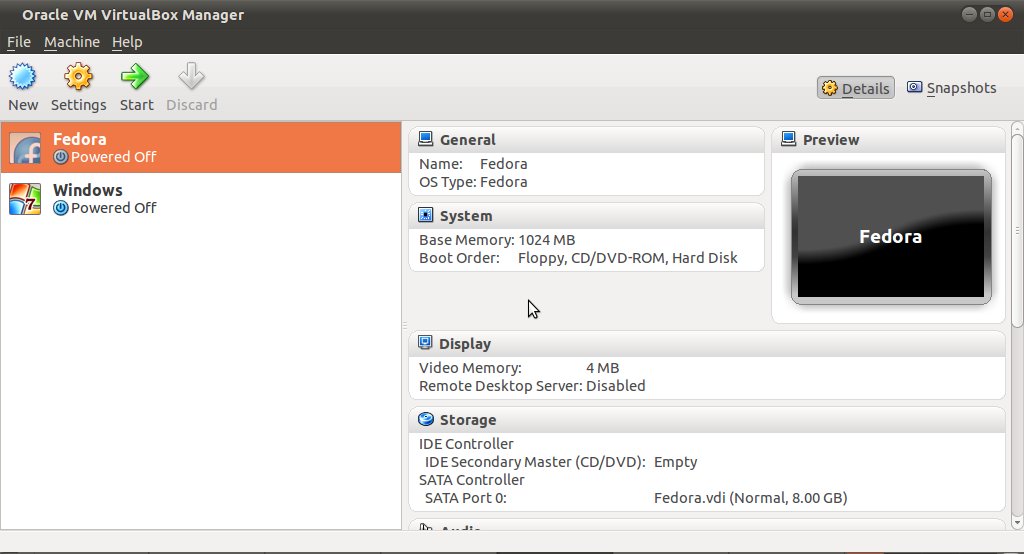This screenshot has height=554, width=1024.
Task: Click the gear icon on Details button
Action: tap(829, 88)
